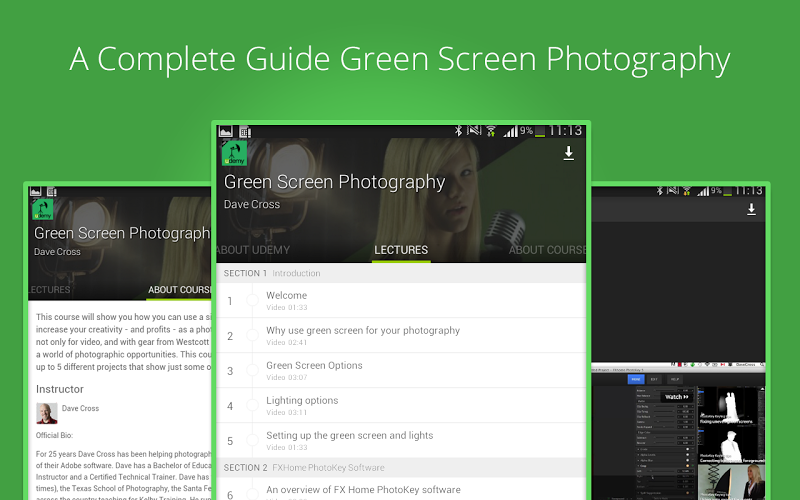
Task: Select ABOUT COURSE tab in left phone
Action: 180,290
